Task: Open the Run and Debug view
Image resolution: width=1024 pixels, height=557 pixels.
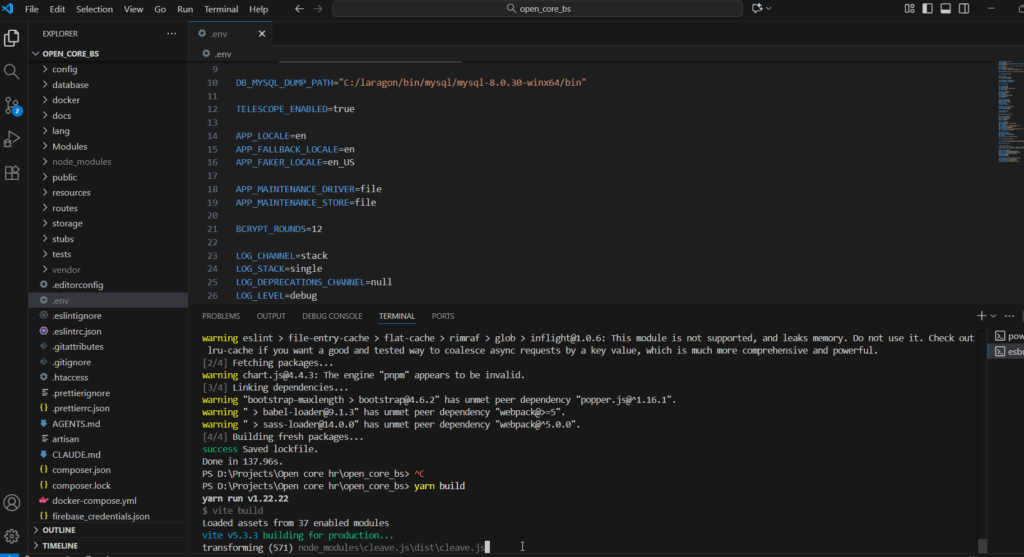Action: tap(12, 138)
